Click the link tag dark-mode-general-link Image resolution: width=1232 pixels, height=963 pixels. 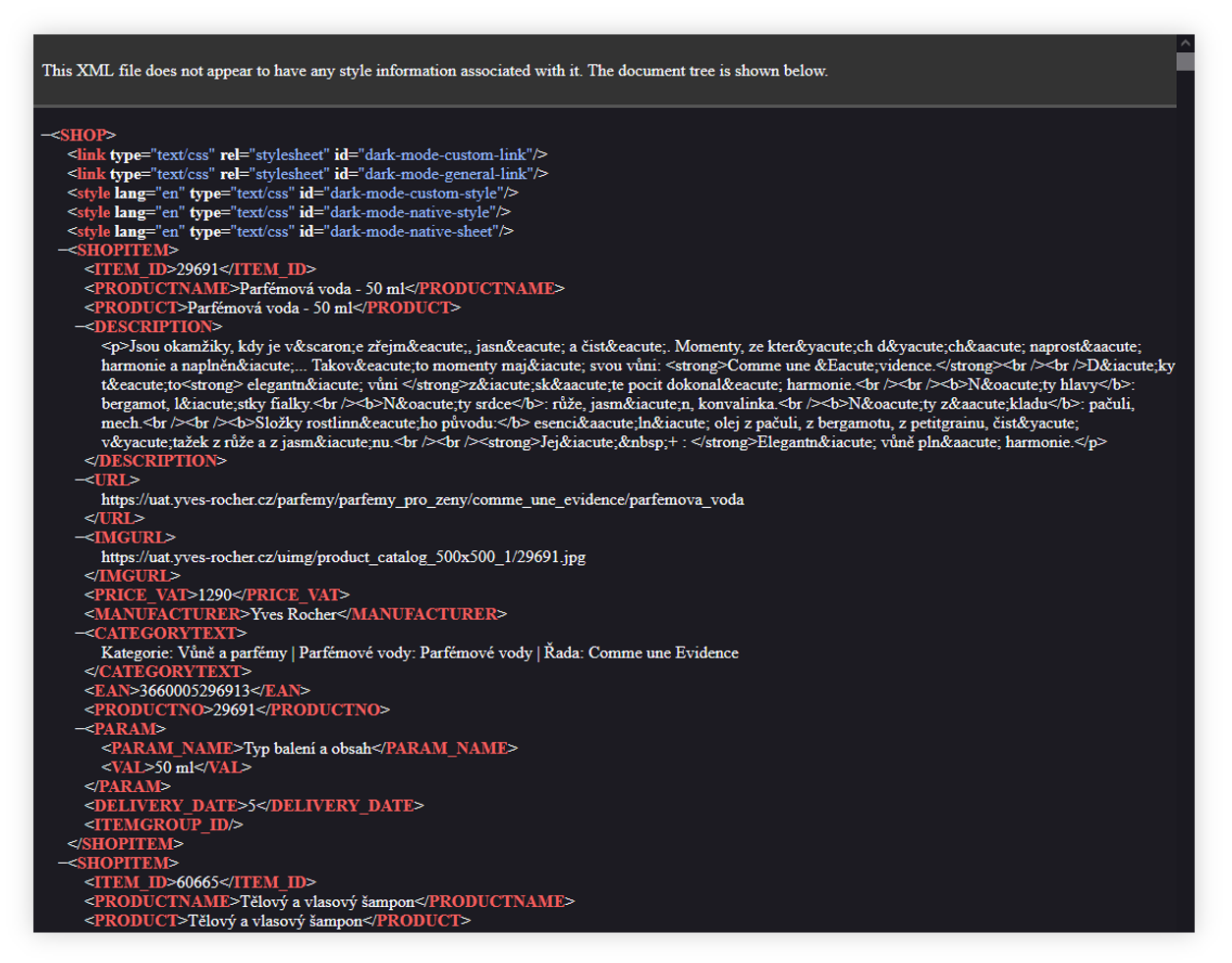click(308, 174)
